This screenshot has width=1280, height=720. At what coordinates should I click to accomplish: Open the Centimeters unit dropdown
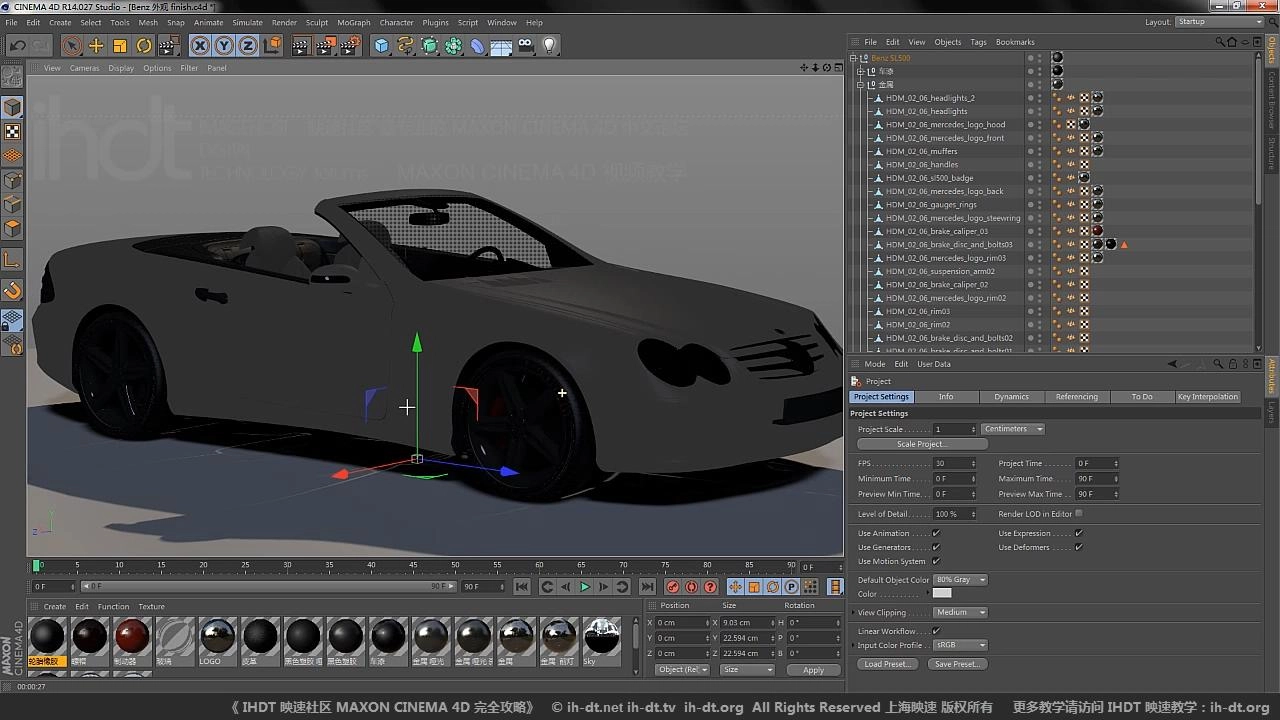(x=1013, y=429)
